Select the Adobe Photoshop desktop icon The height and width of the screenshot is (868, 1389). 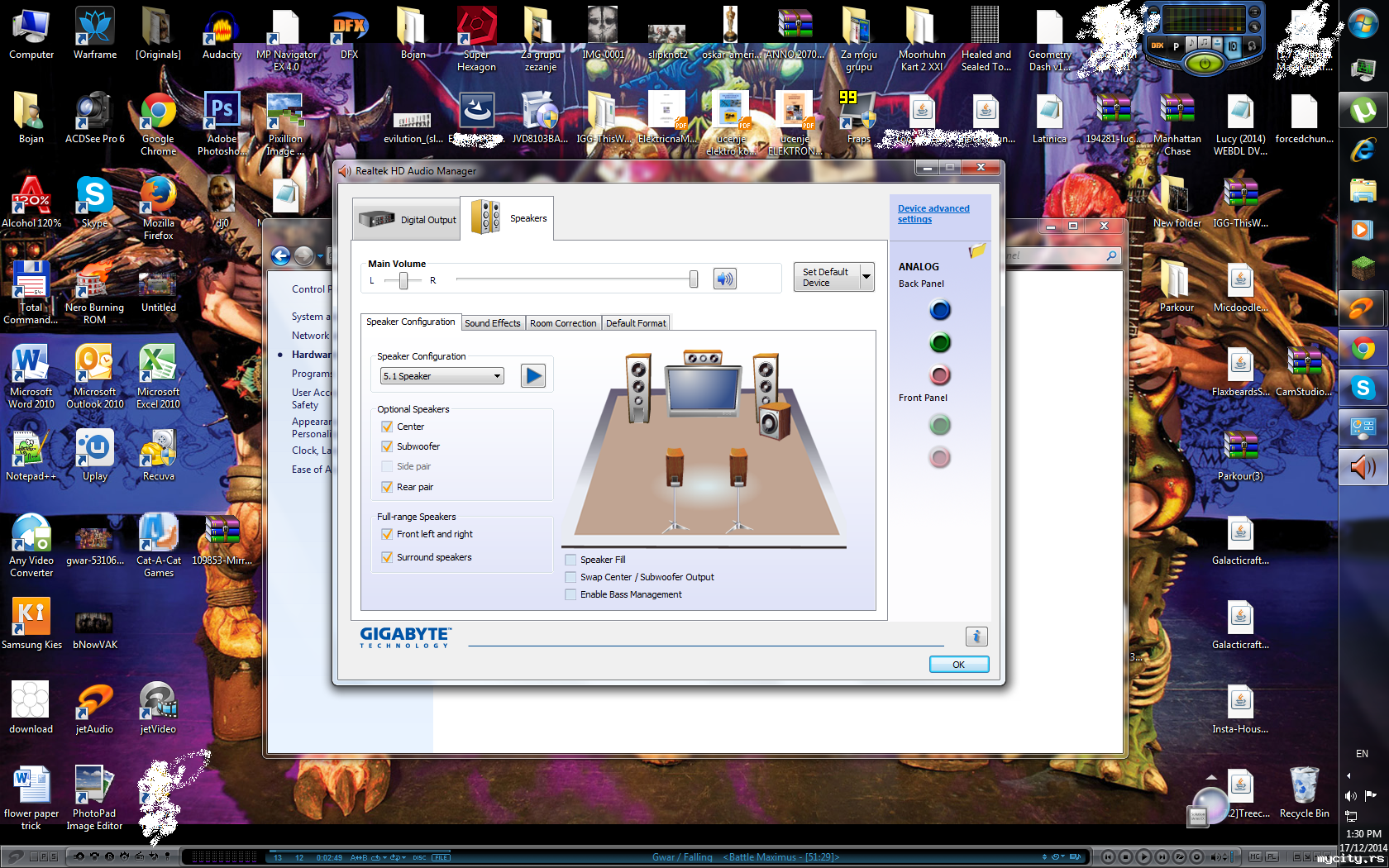coord(222,124)
